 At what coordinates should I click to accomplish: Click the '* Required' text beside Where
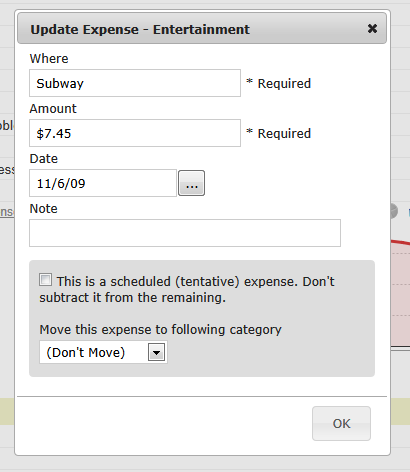point(279,83)
